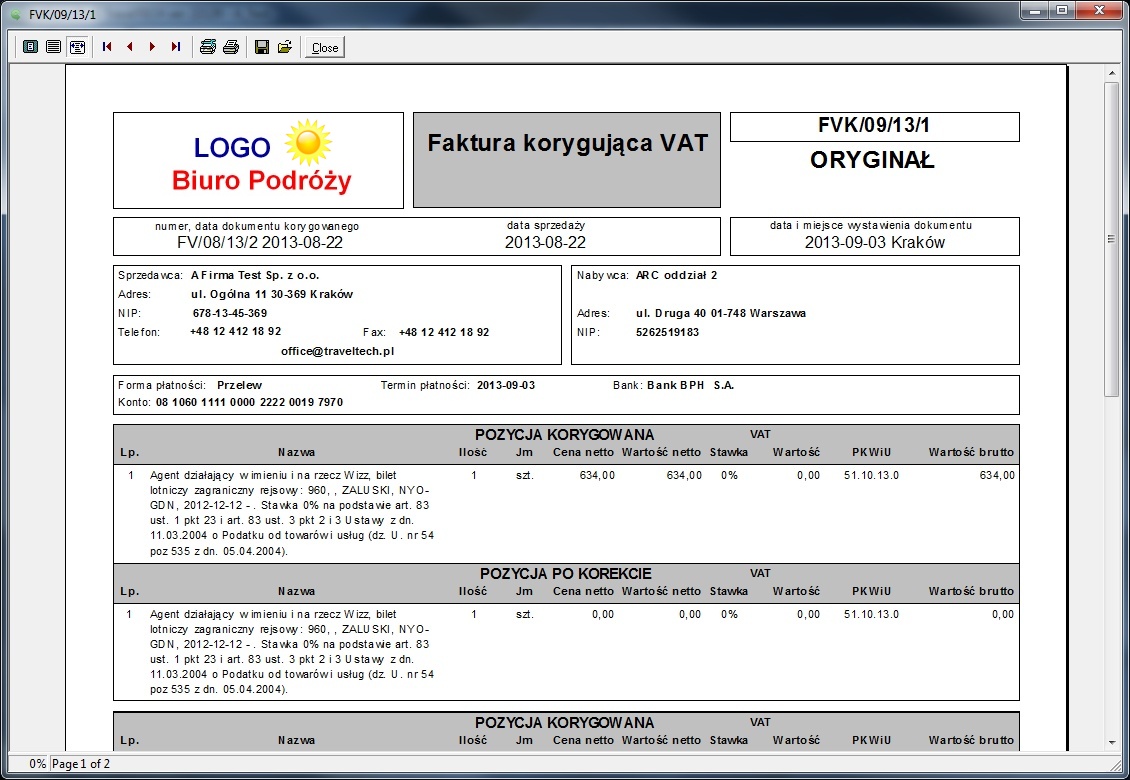
Task: Click the office@traveltech.pl email text
Action: 337,351
